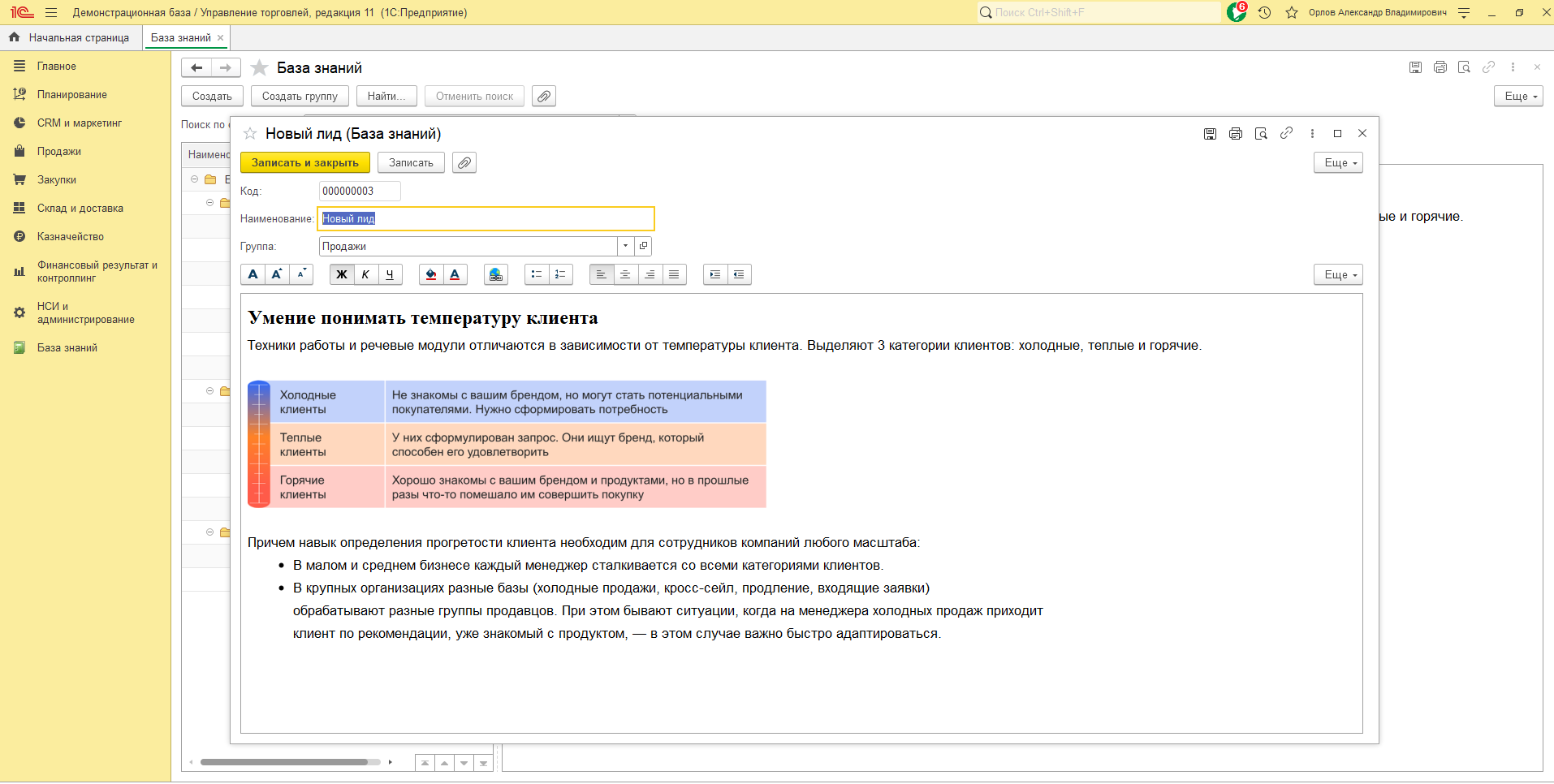Open editor toolbar Еще menu
The image size is (1554, 784).
(1338, 274)
